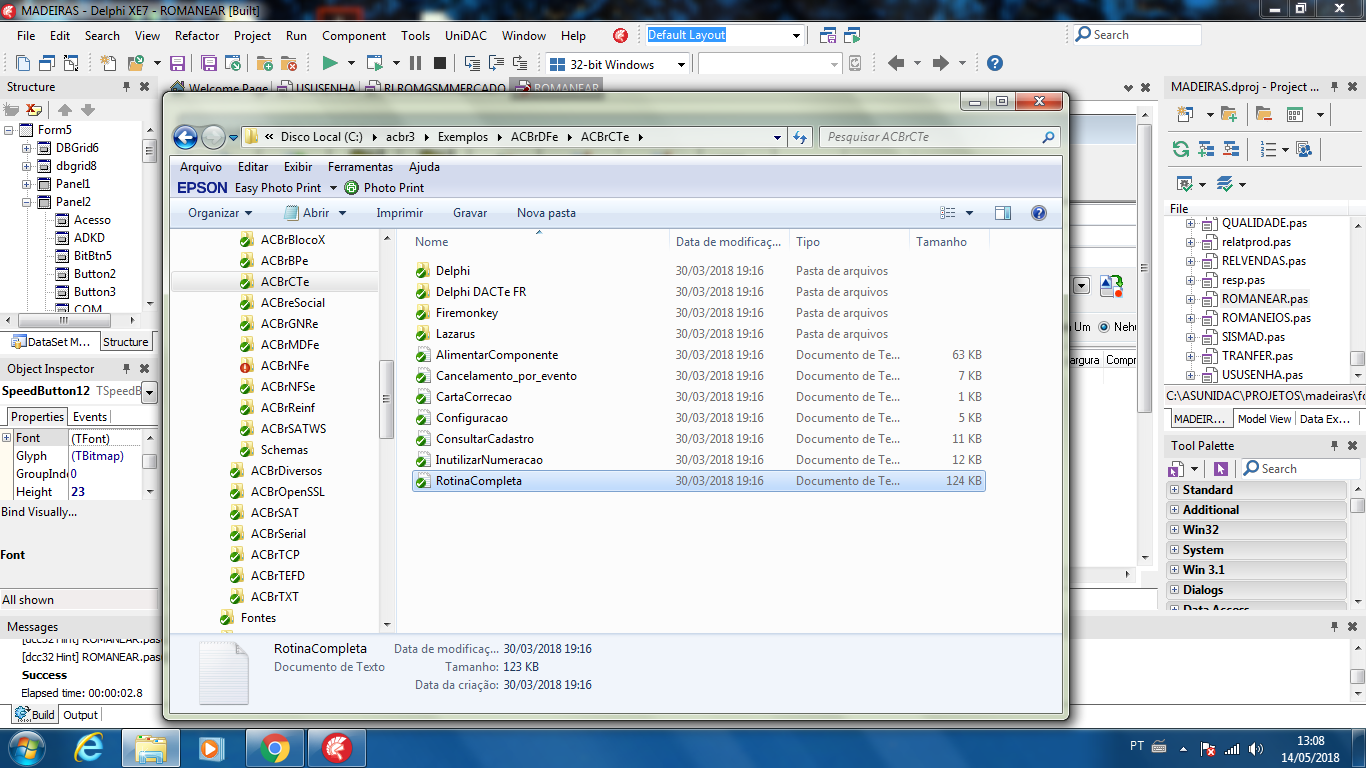This screenshot has height=768, width=1366.
Task: Open Google Chrome from taskbar
Action: tap(275, 748)
